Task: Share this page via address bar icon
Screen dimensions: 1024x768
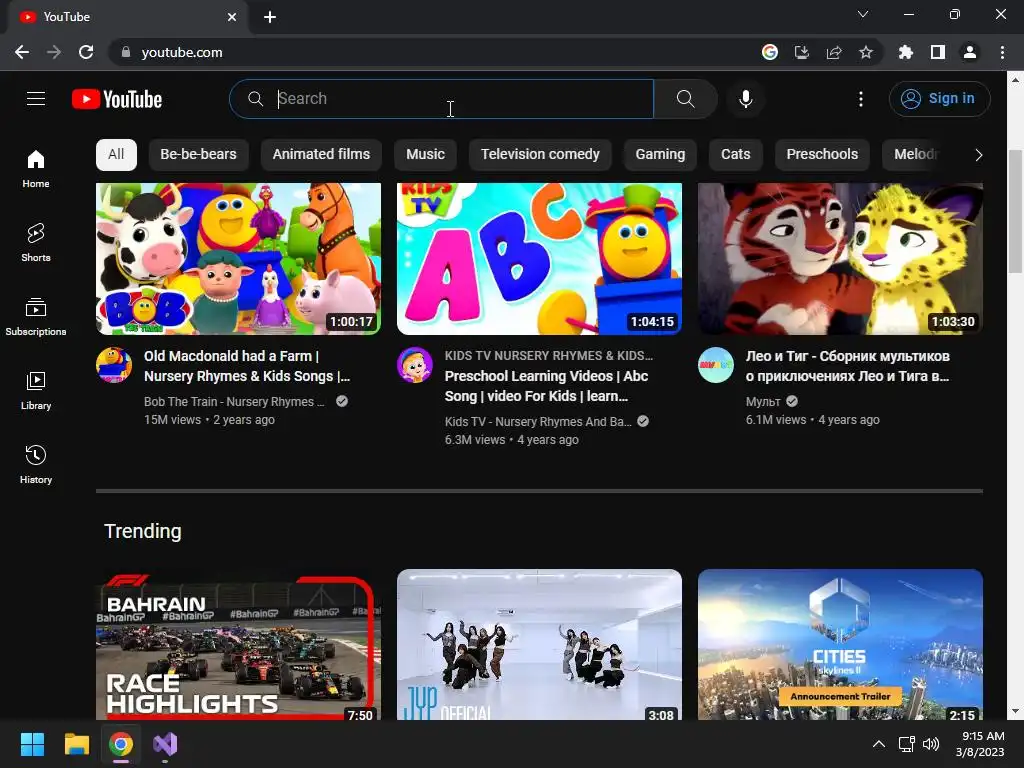Action: click(x=834, y=52)
